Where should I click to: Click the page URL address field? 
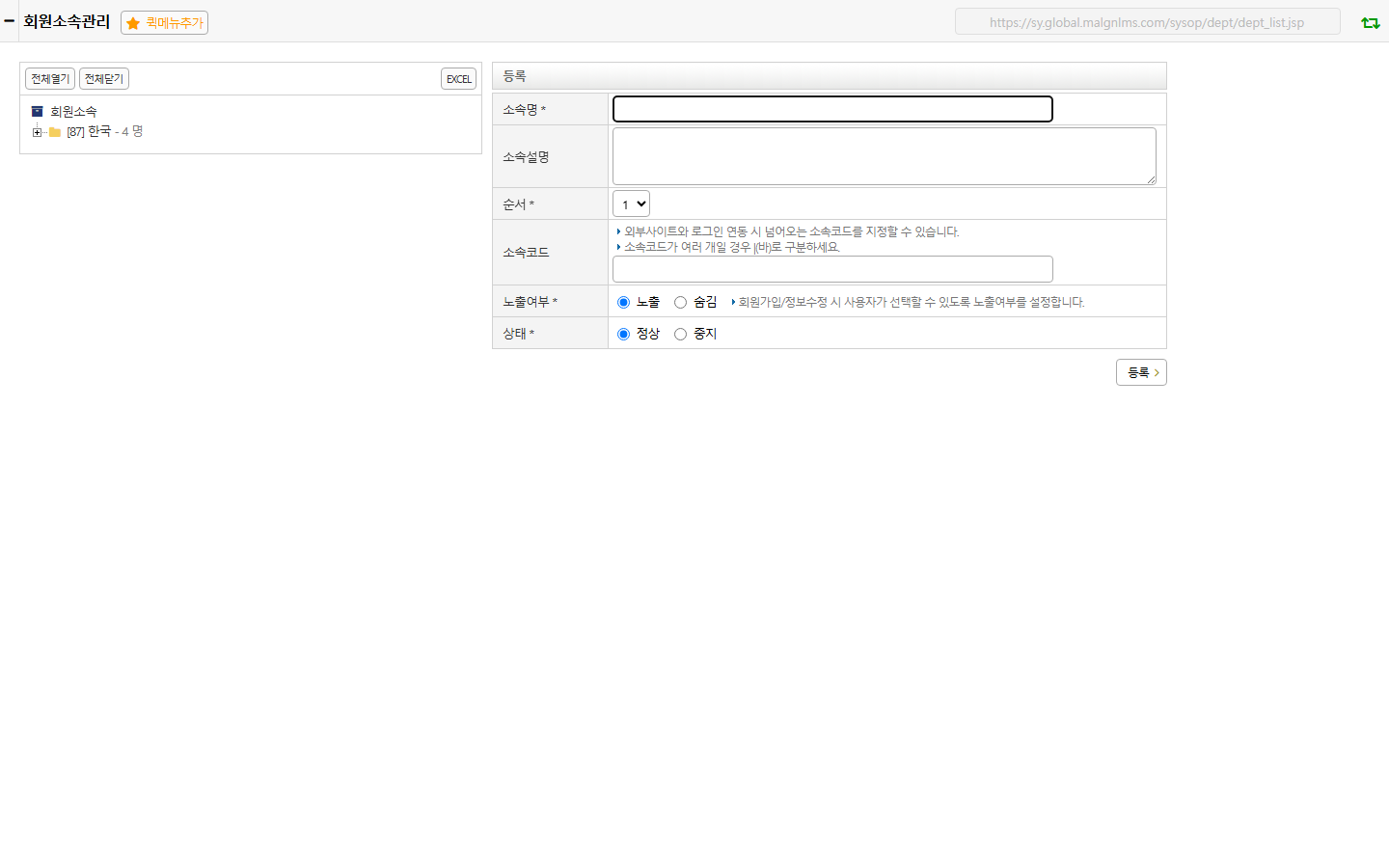(1147, 22)
